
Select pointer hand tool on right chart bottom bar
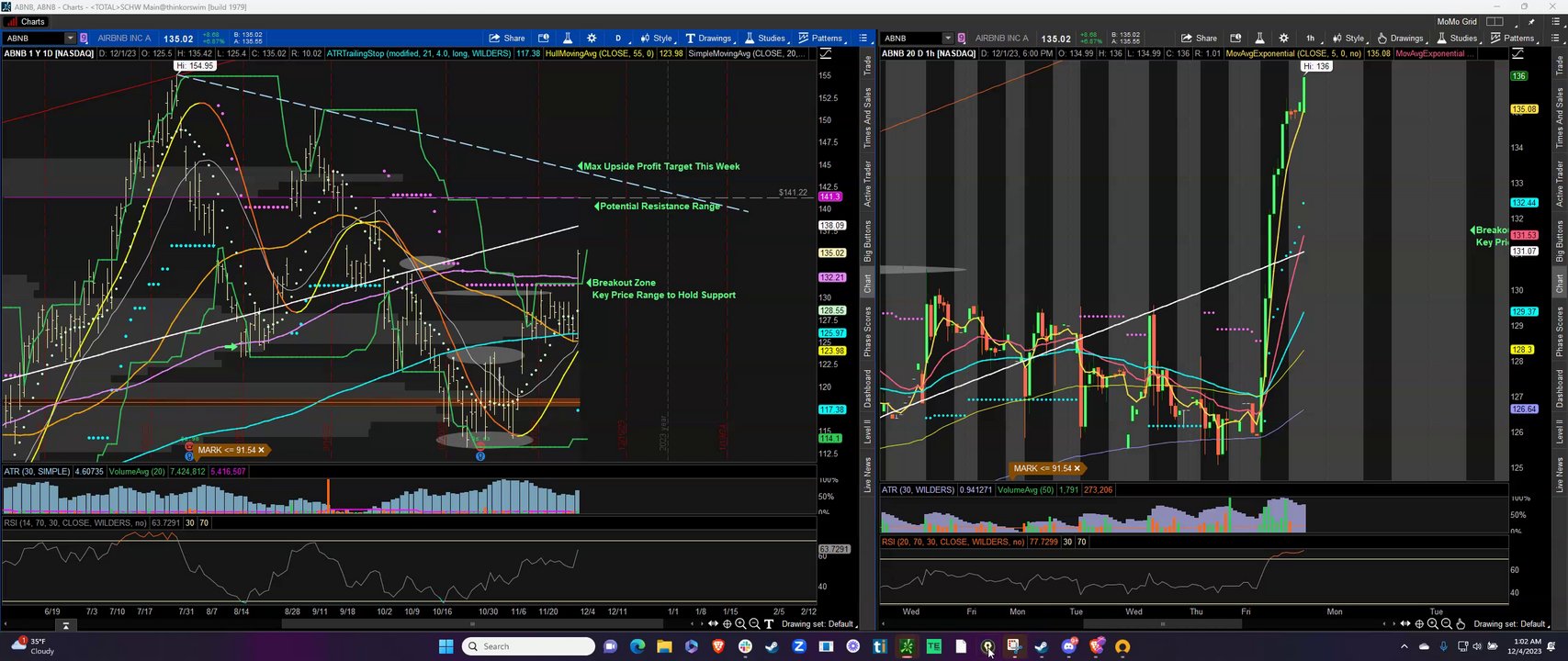[1461, 624]
